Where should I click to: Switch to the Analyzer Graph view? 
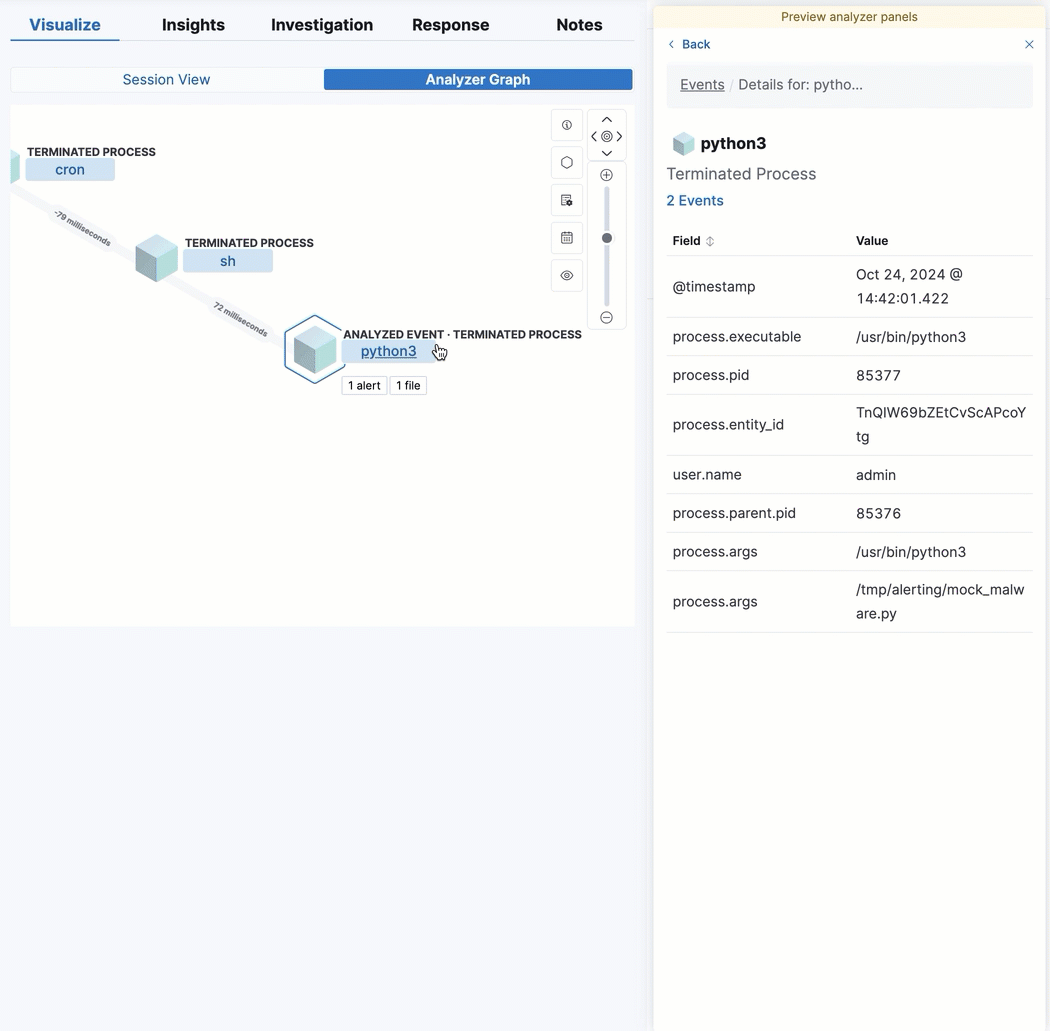pos(477,79)
